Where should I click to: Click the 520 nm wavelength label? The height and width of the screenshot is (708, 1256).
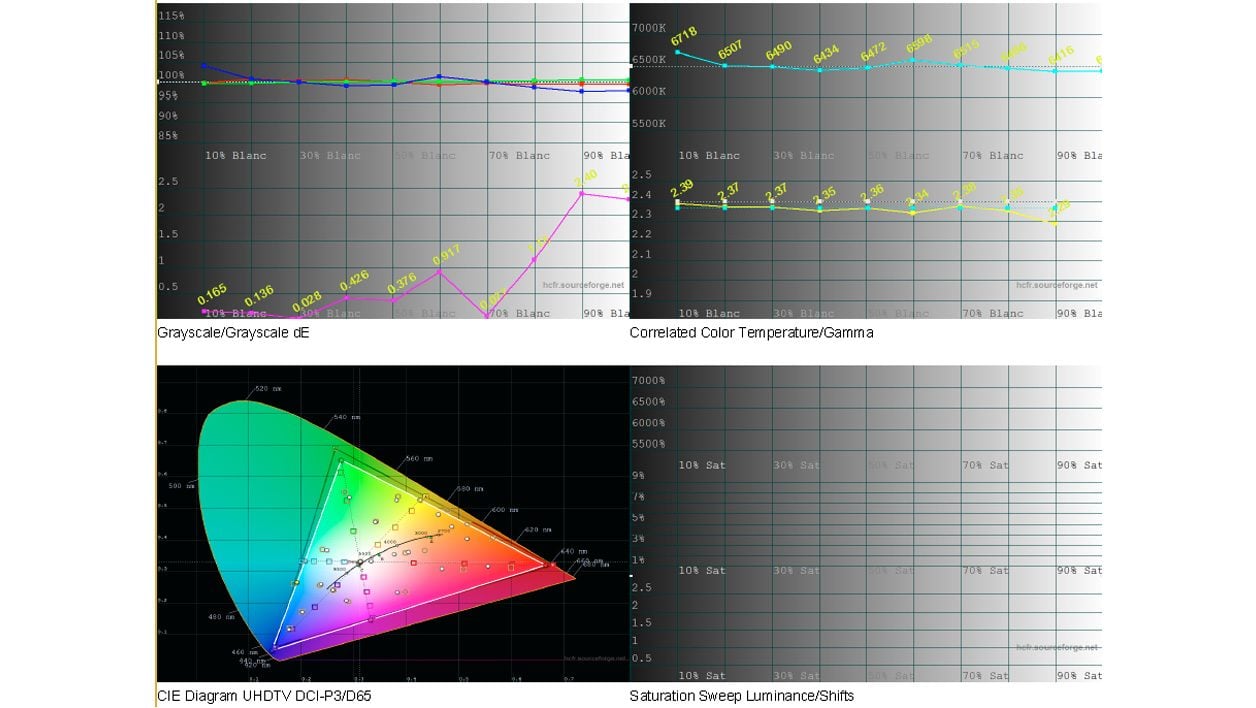pos(267,388)
